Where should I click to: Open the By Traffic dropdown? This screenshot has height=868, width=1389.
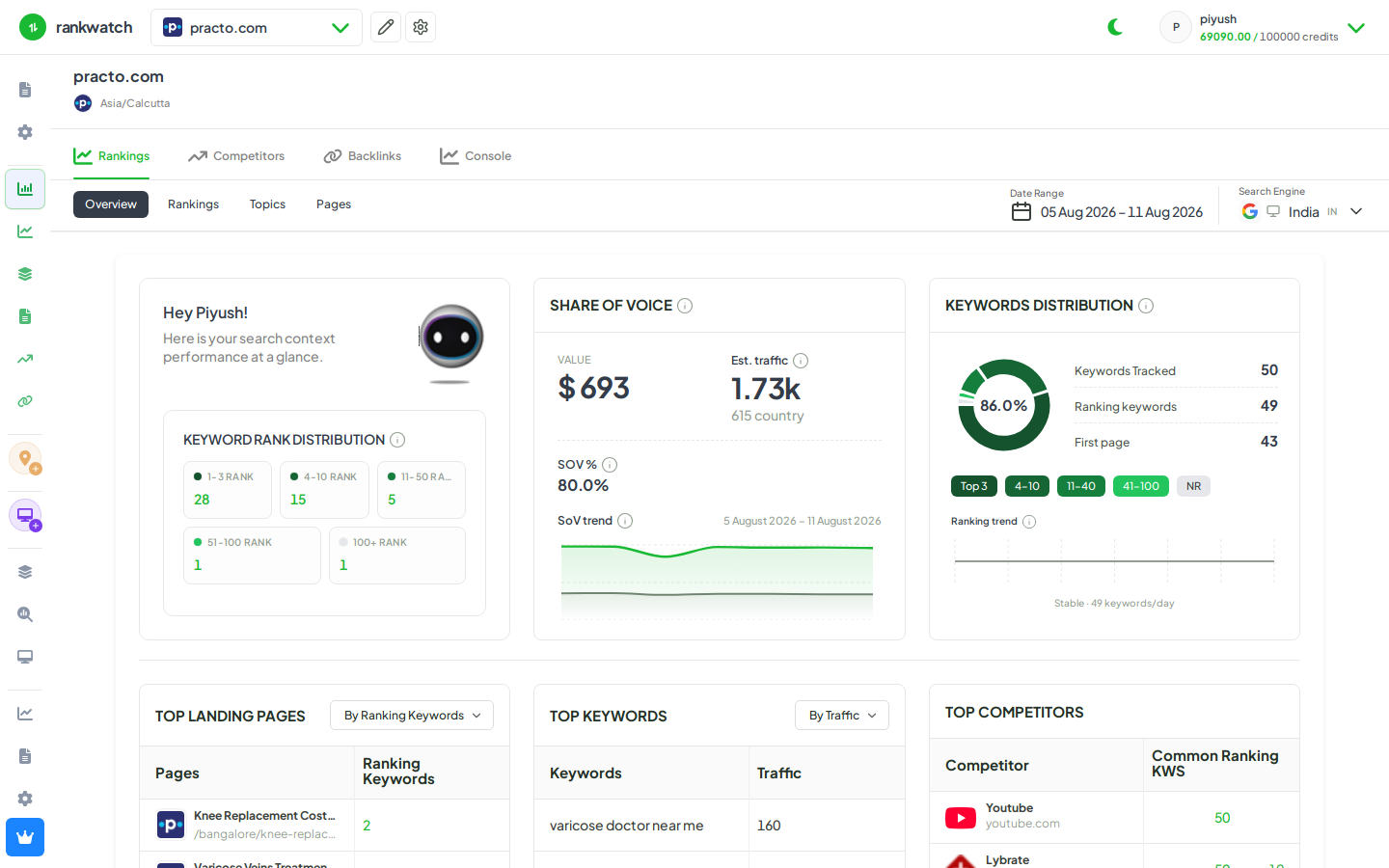coord(842,716)
